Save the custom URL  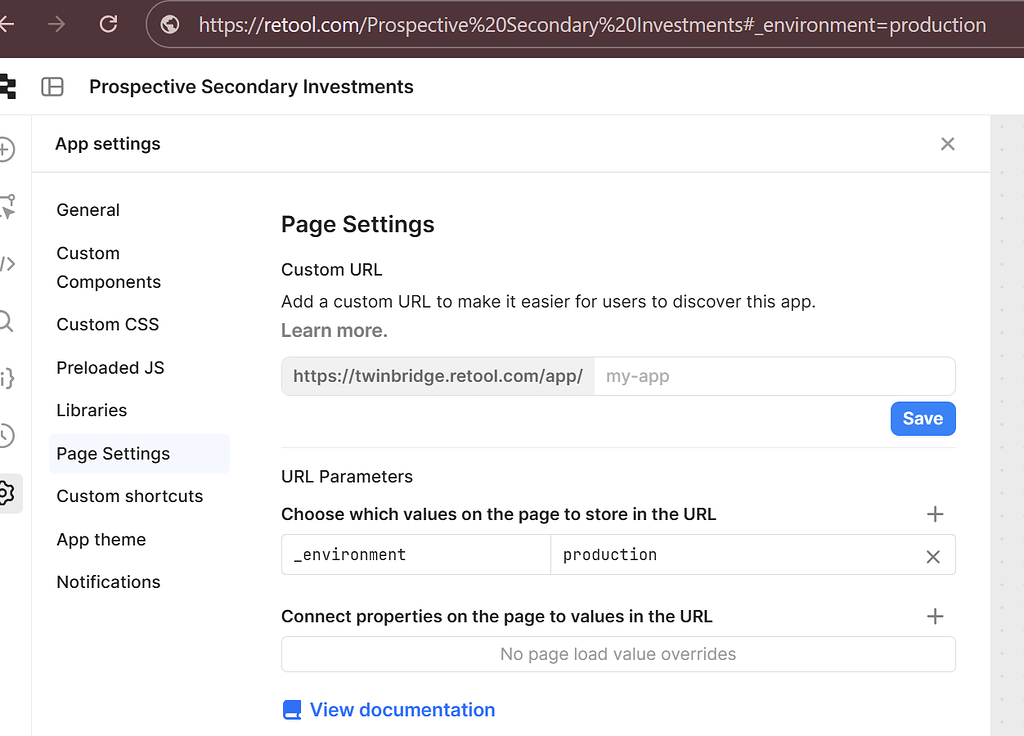pyautogui.click(x=923, y=419)
